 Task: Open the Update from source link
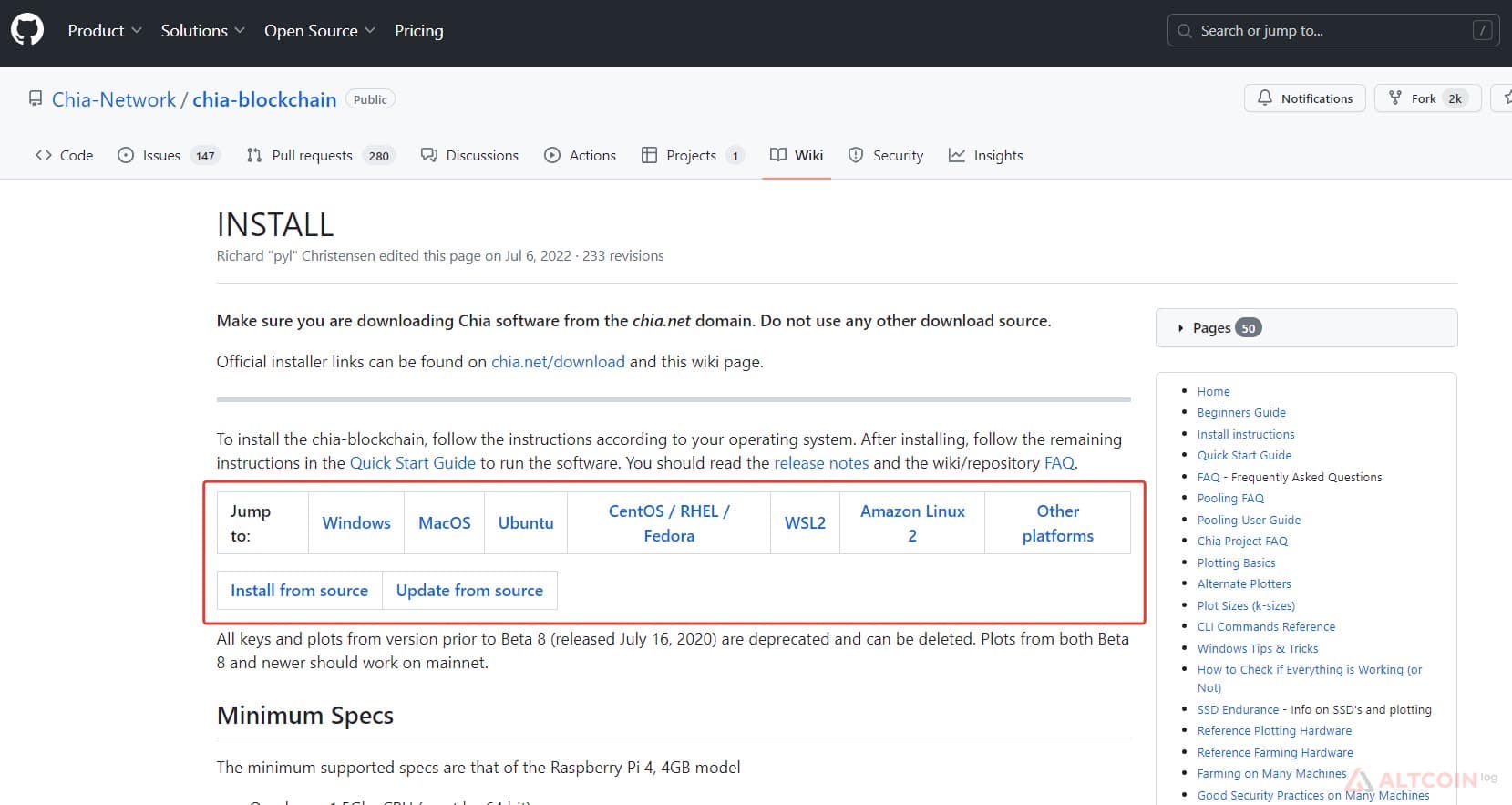(469, 591)
